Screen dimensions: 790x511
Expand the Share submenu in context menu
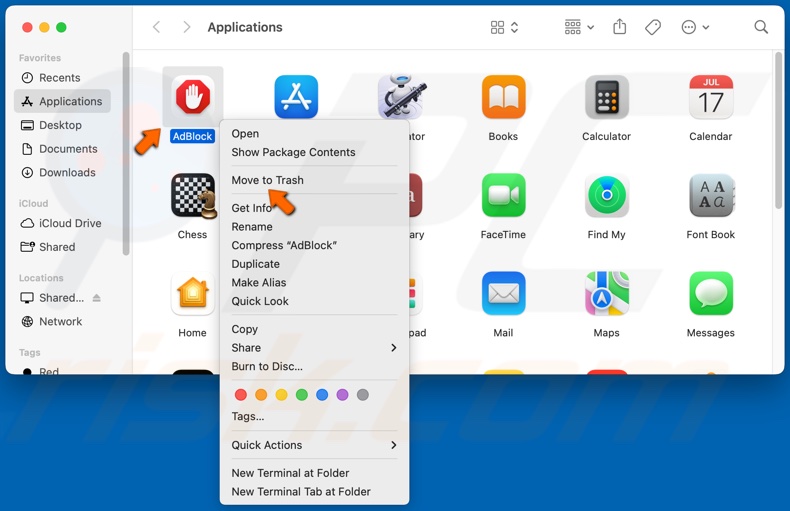pyautogui.click(x=393, y=348)
